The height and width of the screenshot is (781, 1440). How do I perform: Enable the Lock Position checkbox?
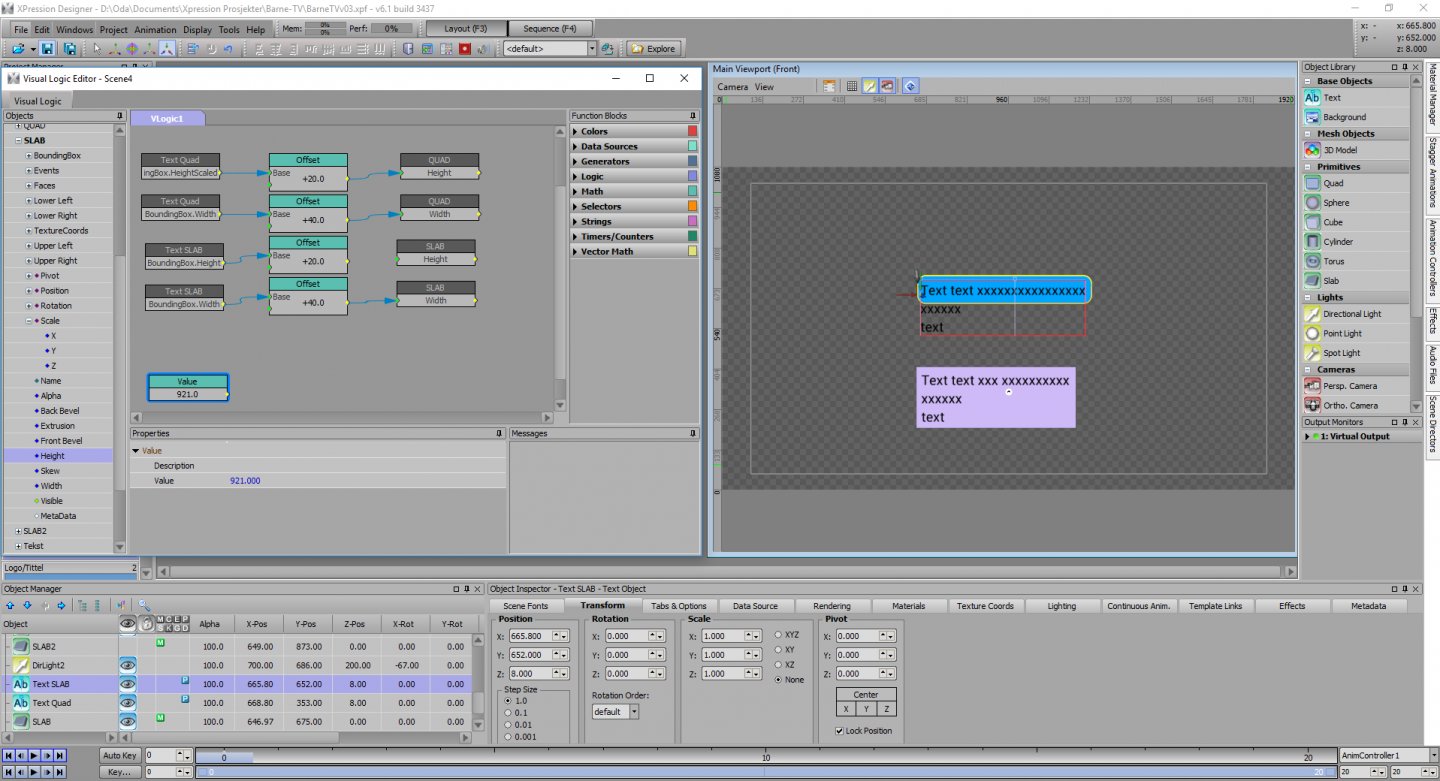coord(839,731)
